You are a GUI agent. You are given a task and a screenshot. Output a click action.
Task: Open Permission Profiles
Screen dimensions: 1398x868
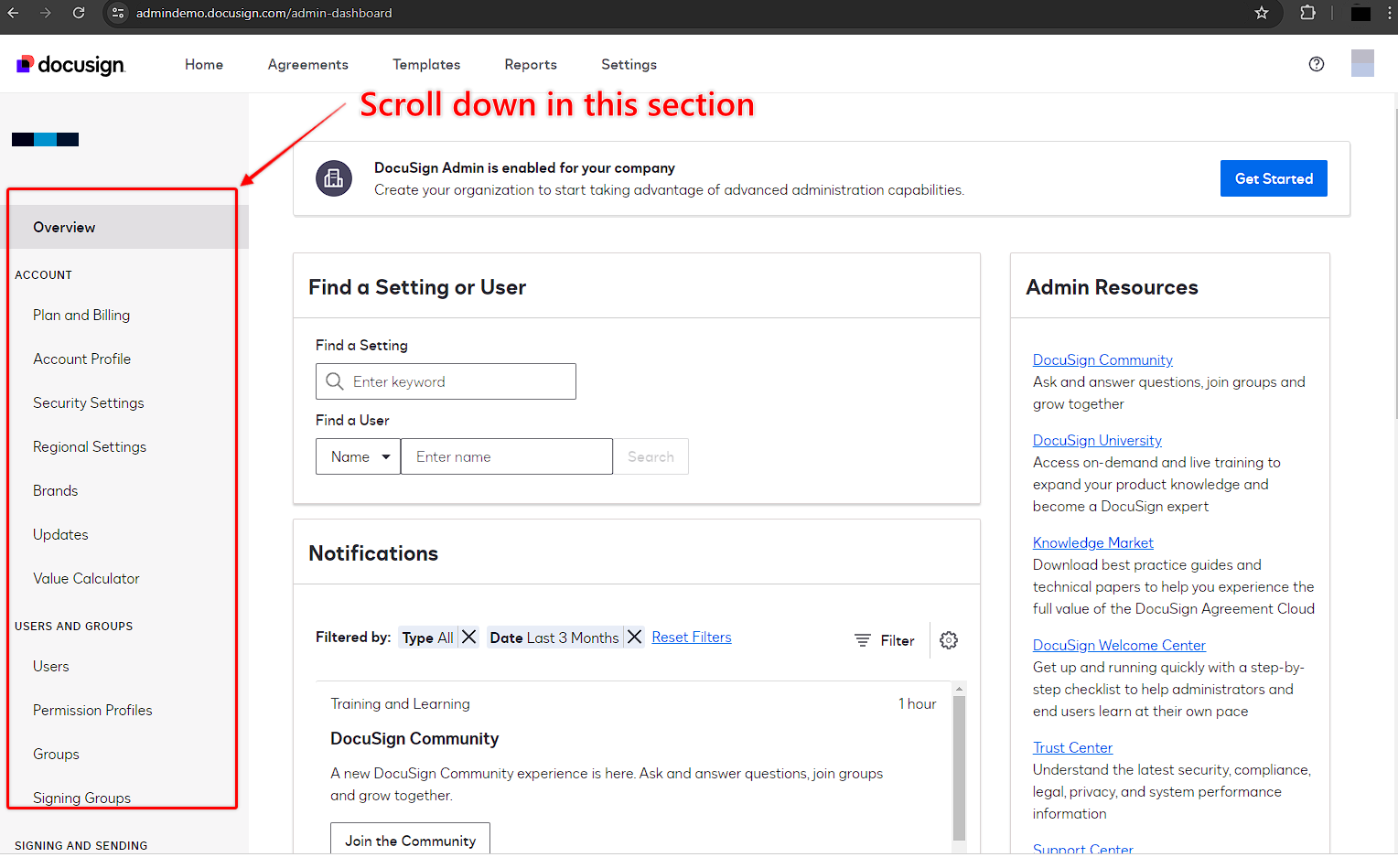click(92, 710)
